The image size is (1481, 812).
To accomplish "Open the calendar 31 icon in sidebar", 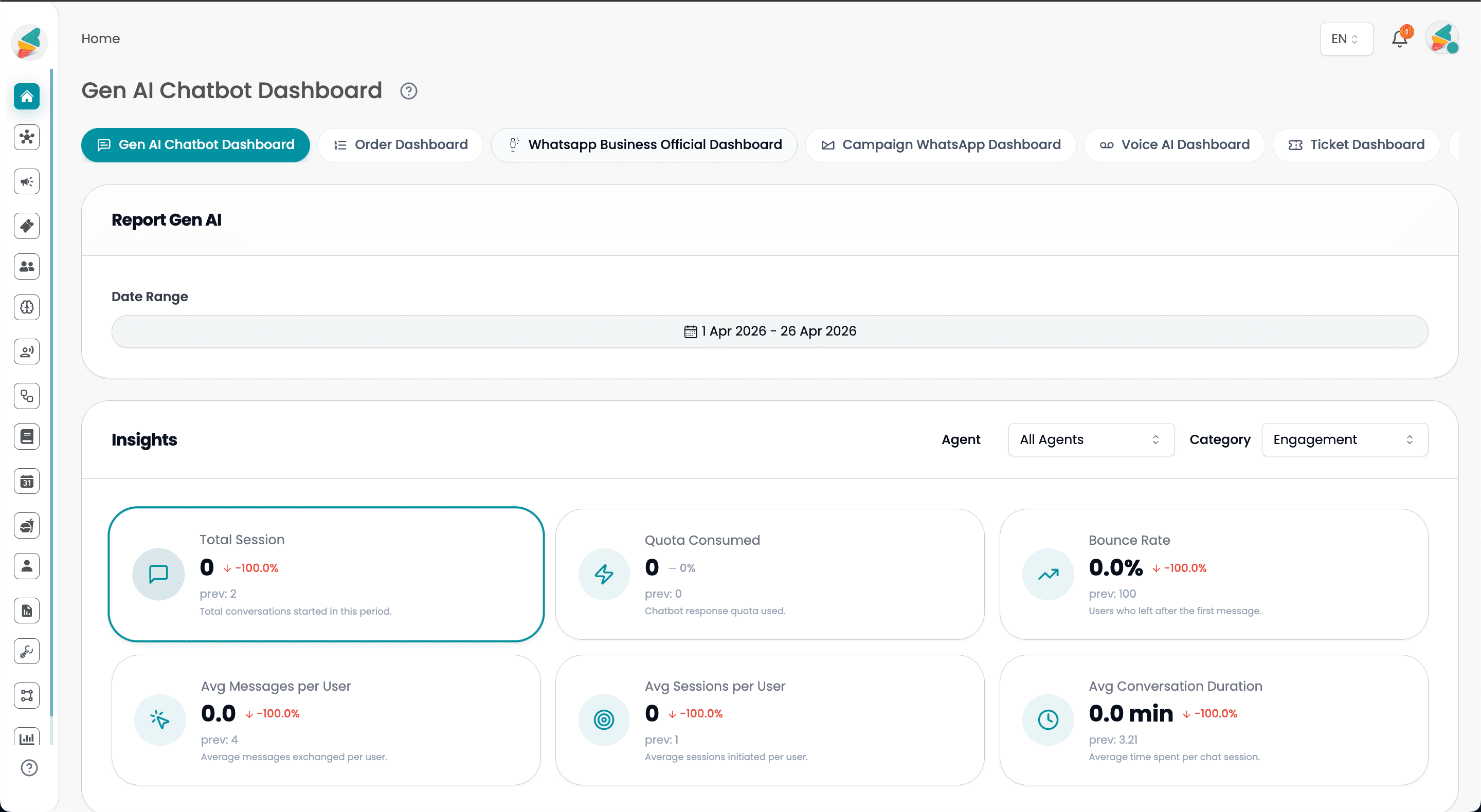I will click(x=27, y=482).
